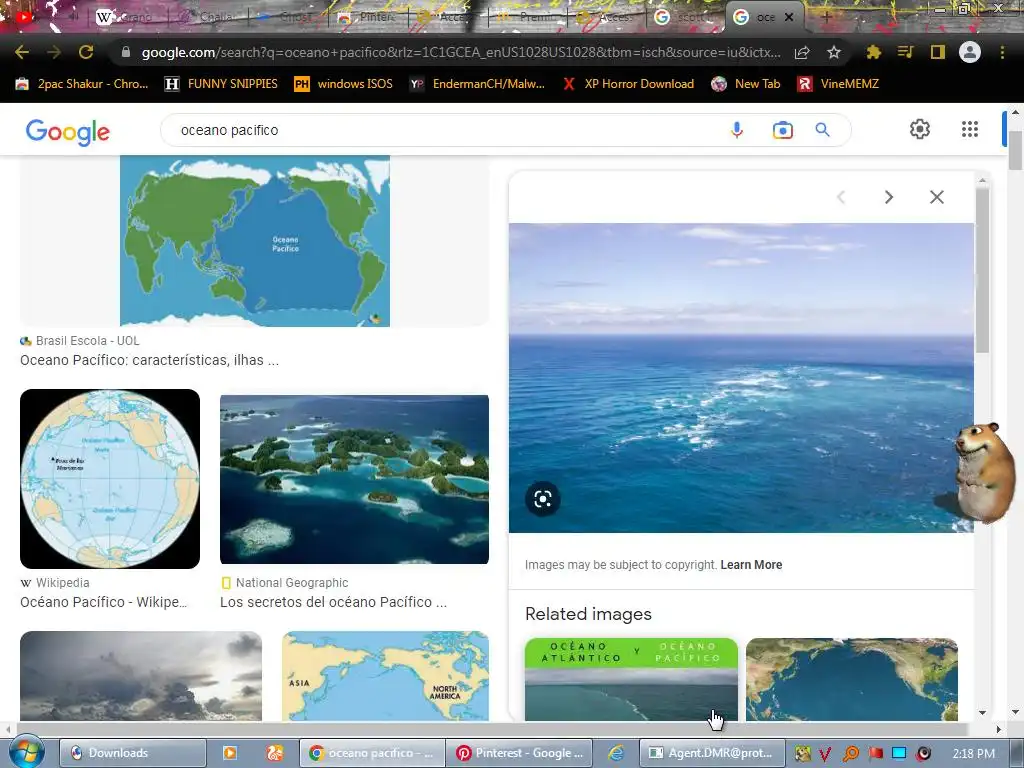This screenshot has width=1024, height=768.
Task: Open 'Los secretos del océano Pacífico' link
Action: (334, 602)
